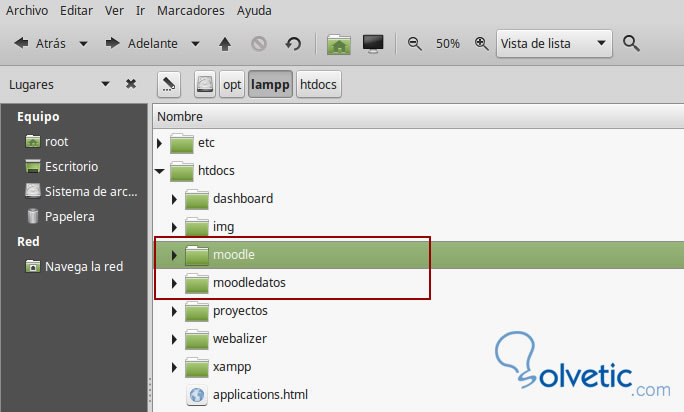This screenshot has height=412, width=684.
Task: Select the moodledatos folder icon
Action: pyautogui.click(x=197, y=283)
